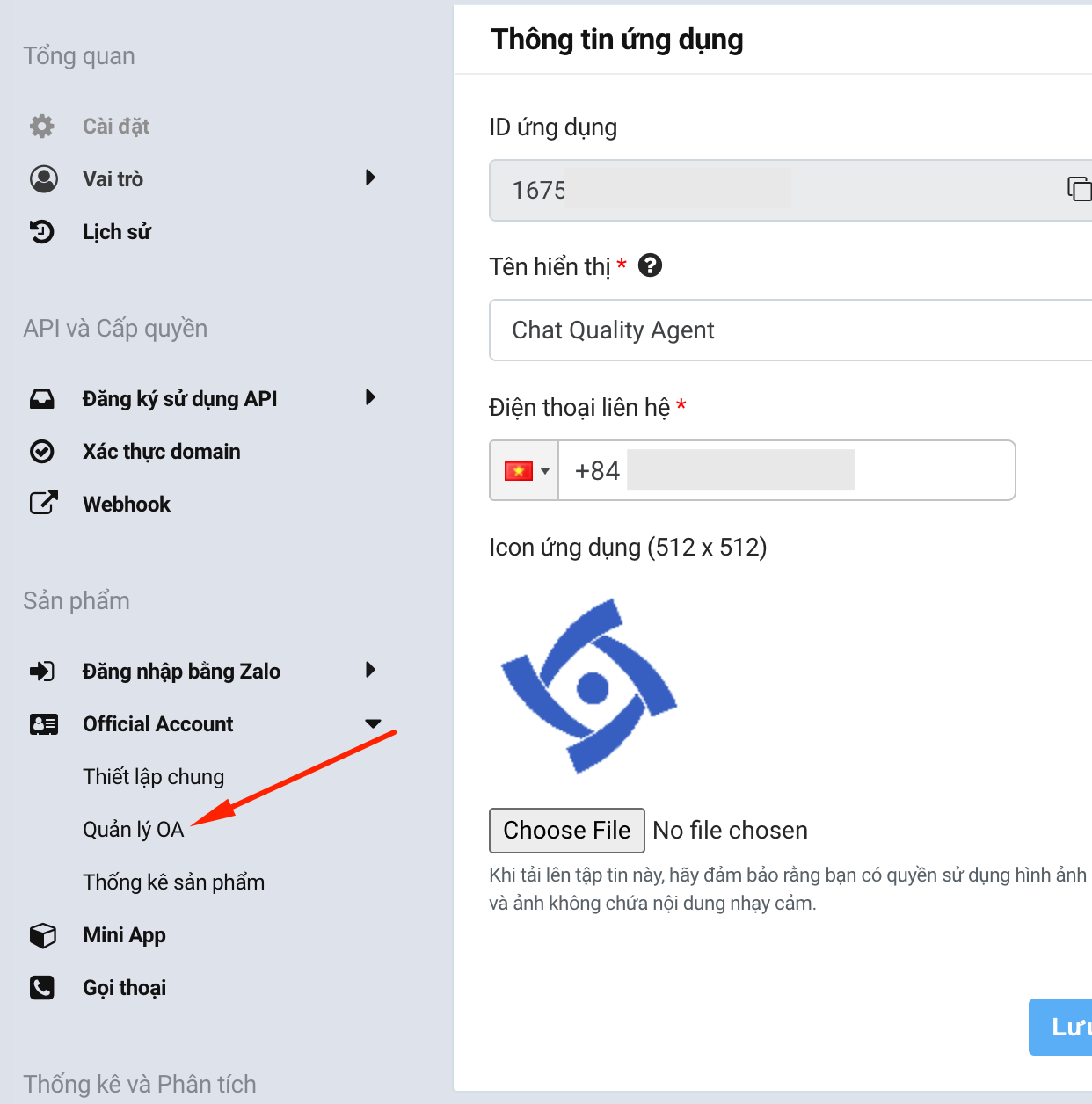
Task: Click the Vai trò user icon
Action: (x=43, y=179)
